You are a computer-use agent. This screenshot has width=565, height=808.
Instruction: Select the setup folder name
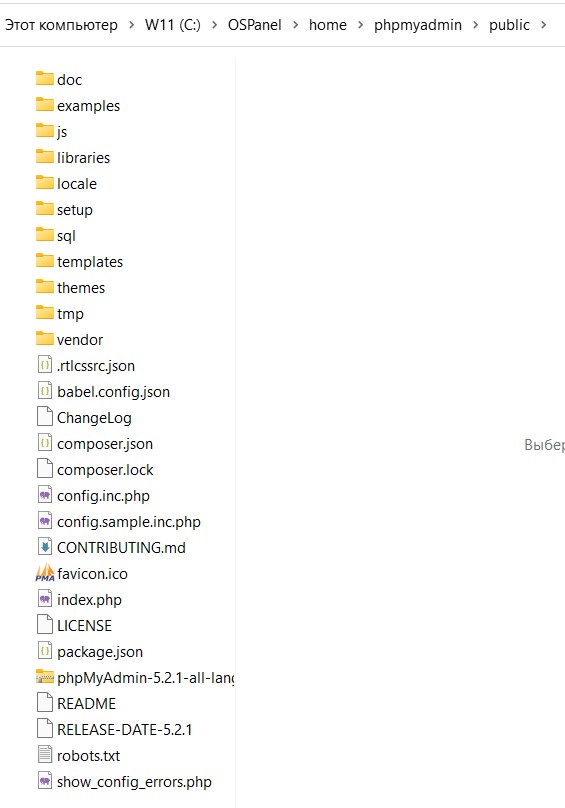[75, 210]
